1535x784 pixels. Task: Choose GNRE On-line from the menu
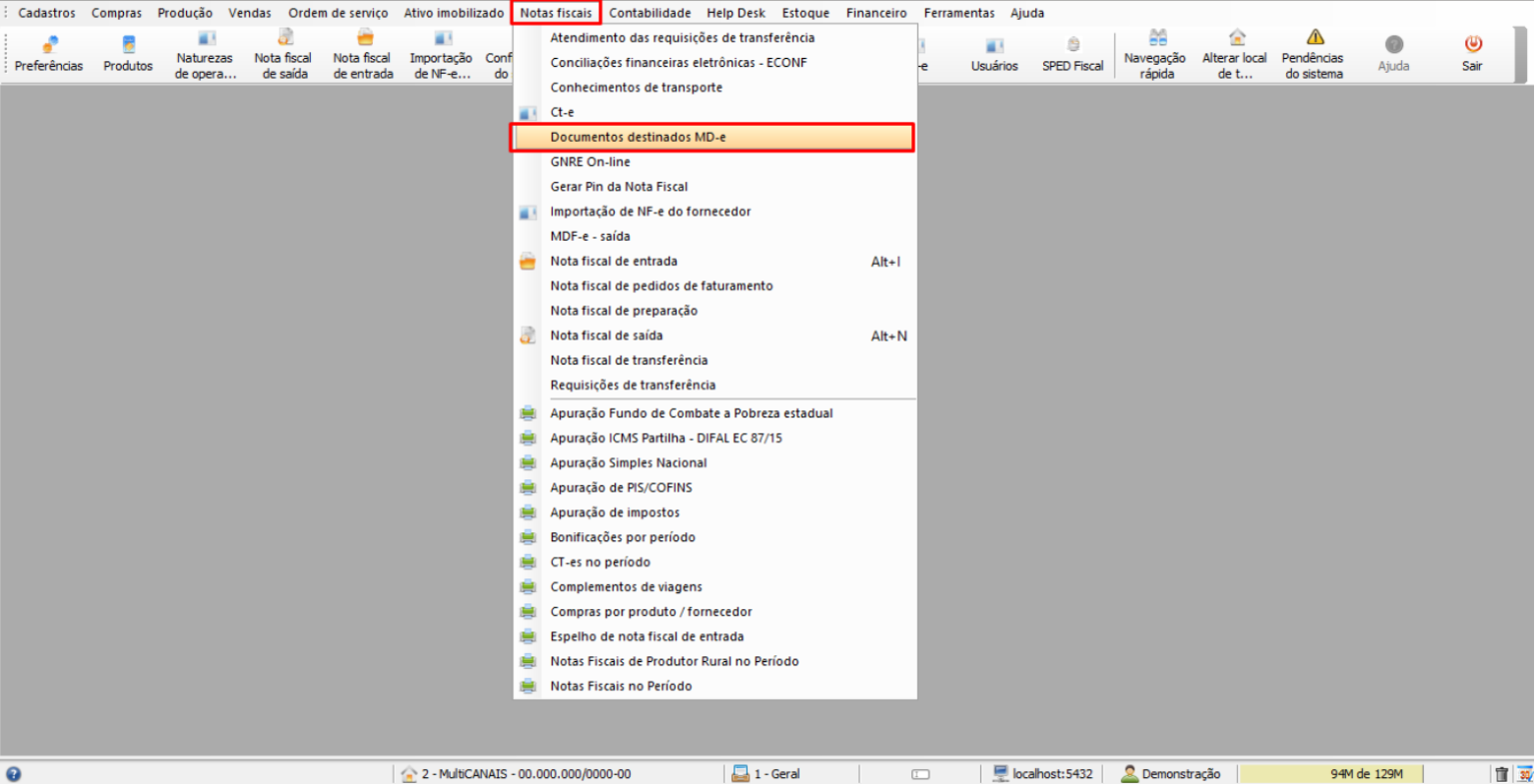click(x=590, y=162)
